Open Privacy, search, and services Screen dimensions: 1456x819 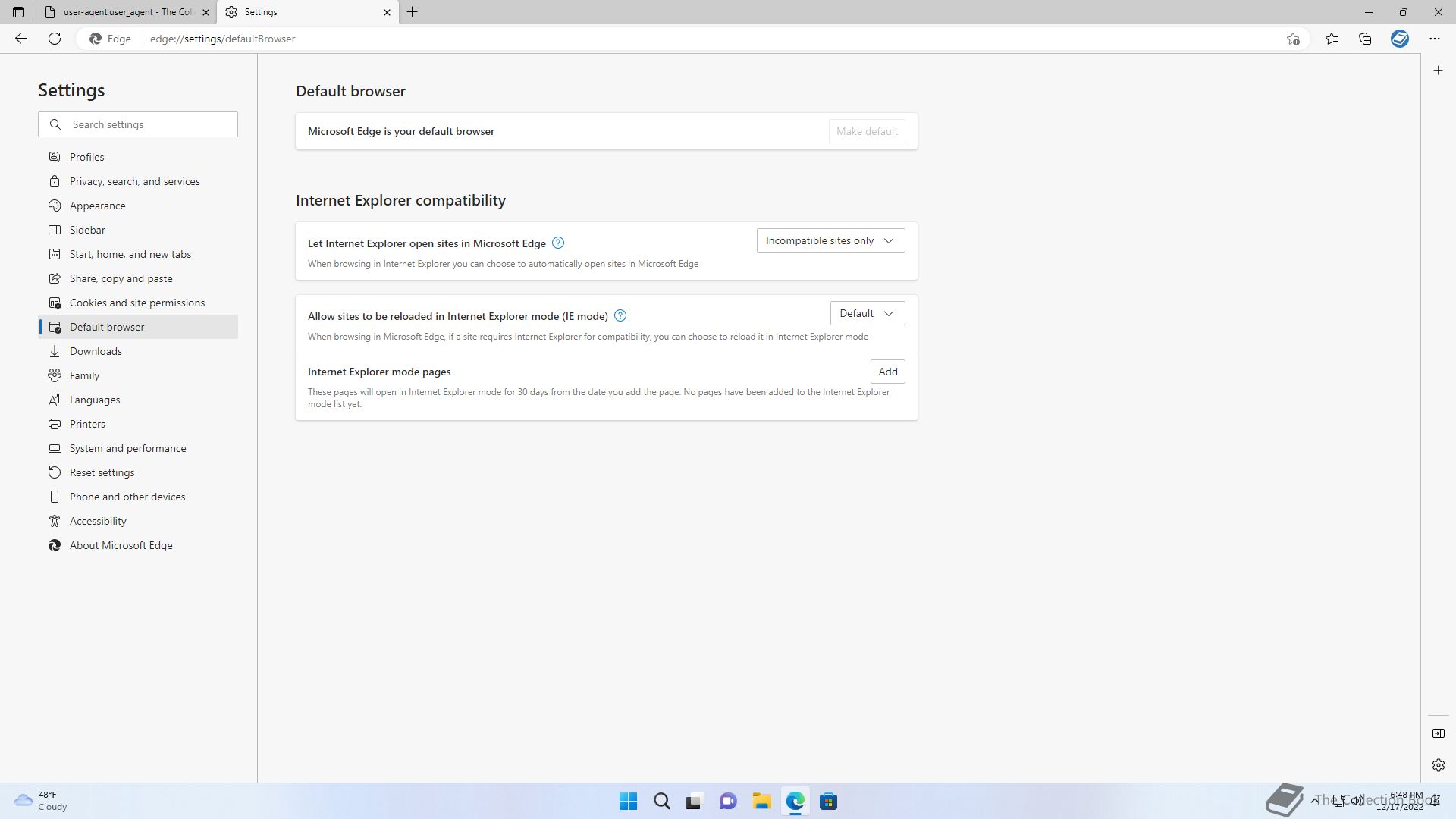tap(138, 181)
